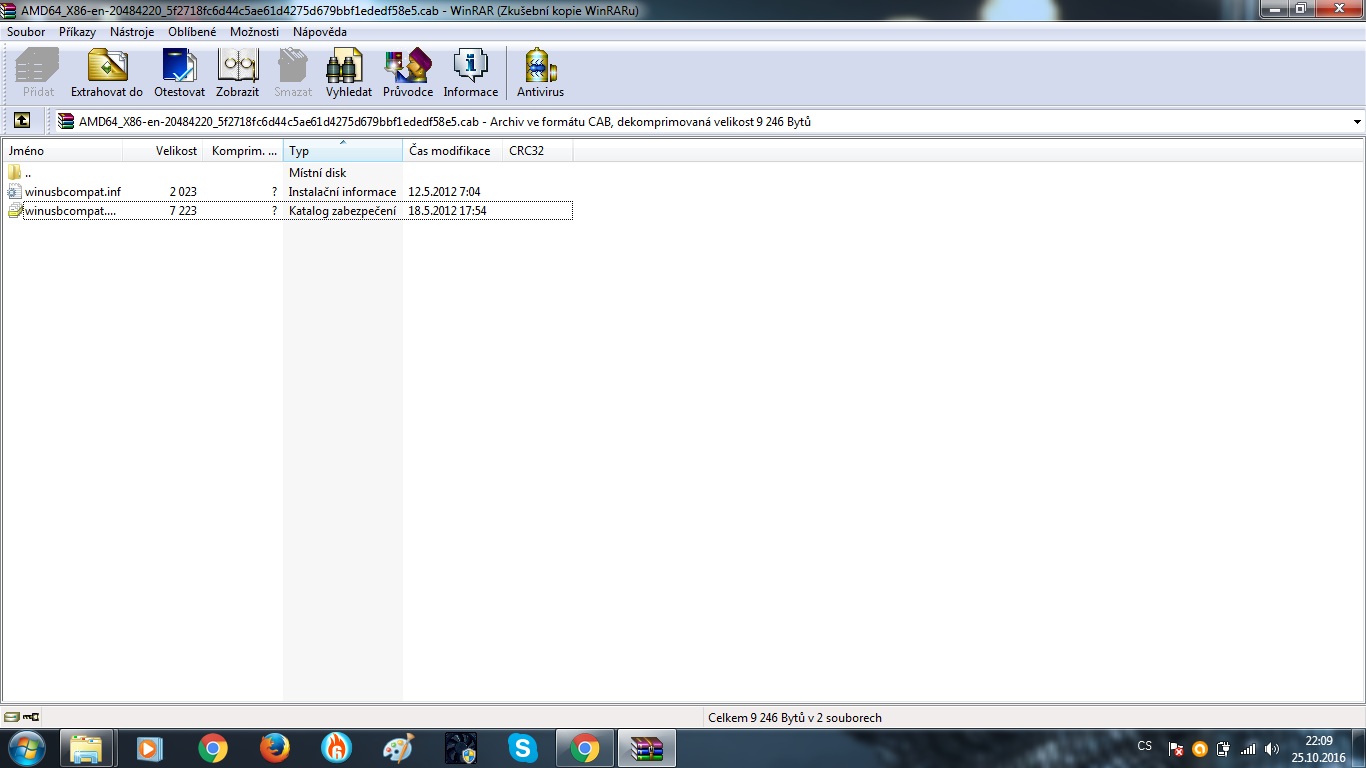Show archive details with Informace
Screen dimensions: 1366x768
pos(470,66)
